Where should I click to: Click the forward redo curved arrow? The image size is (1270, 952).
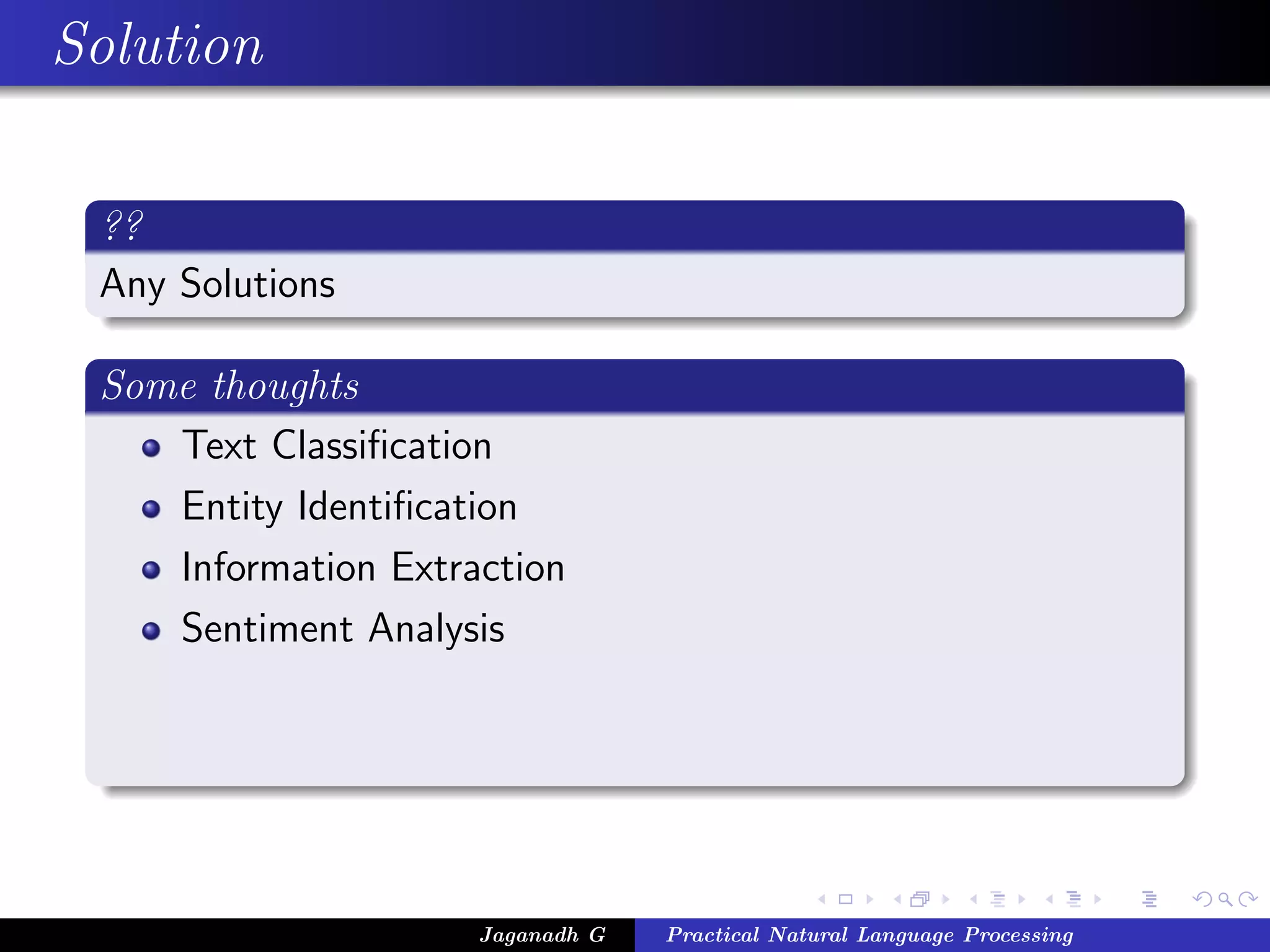point(1248,899)
